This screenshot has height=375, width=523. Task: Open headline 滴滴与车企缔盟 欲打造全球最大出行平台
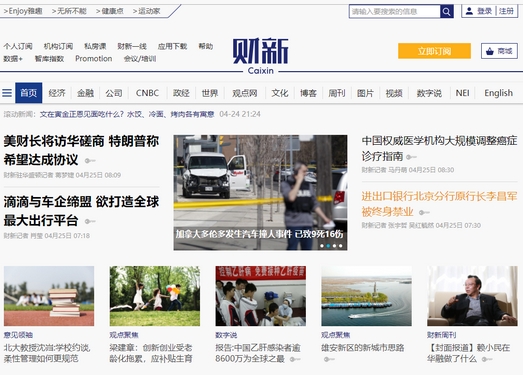coord(81,211)
